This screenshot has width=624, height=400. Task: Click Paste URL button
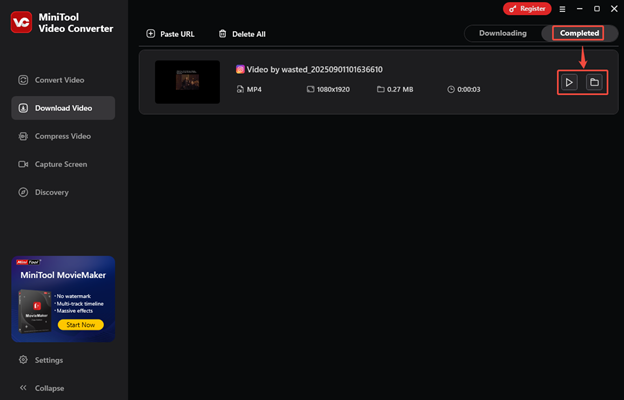pos(170,34)
